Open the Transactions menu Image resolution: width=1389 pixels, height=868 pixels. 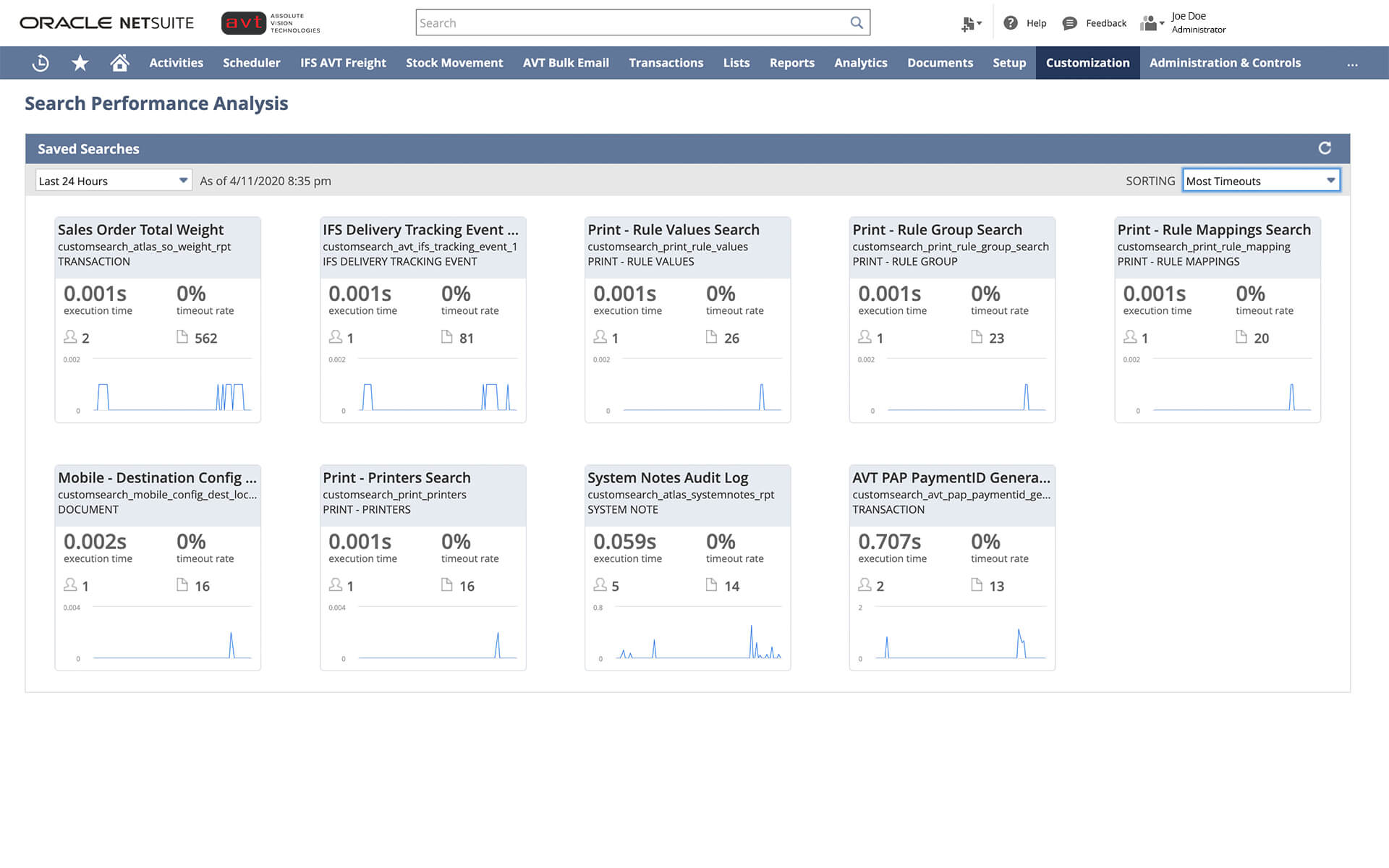[666, 63]
